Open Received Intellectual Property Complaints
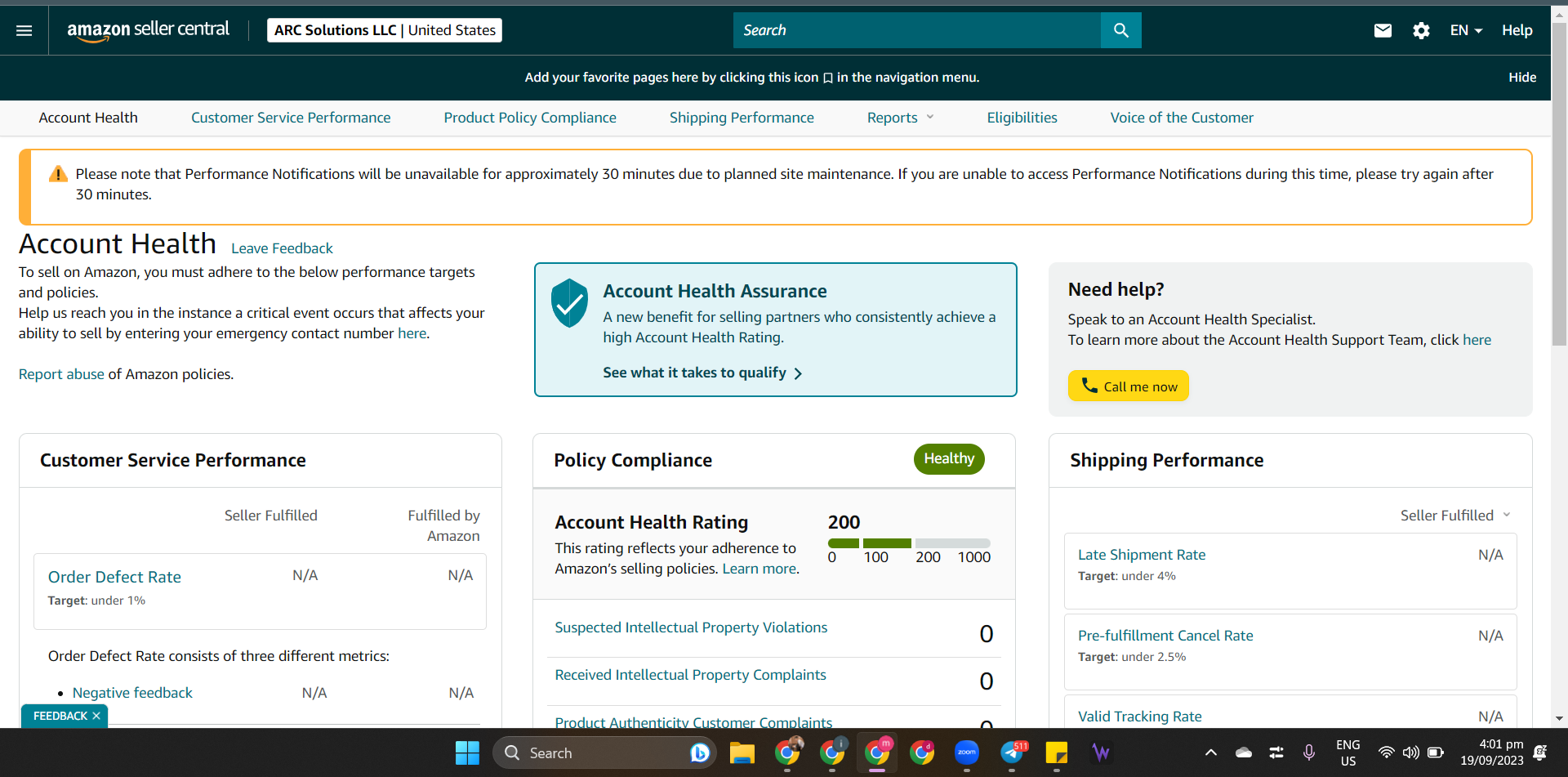The height and width of the screenshot is (777, 1568). coord(690,675)
